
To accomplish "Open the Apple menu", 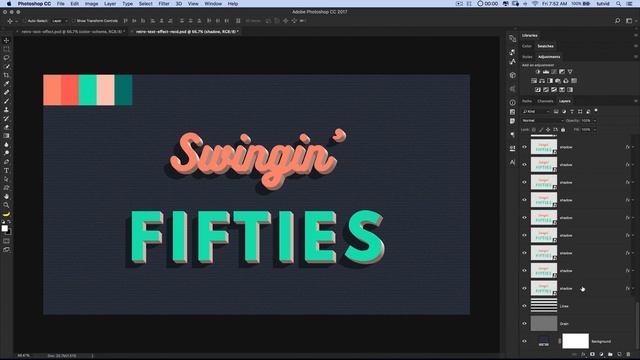I will click(9, 4).
